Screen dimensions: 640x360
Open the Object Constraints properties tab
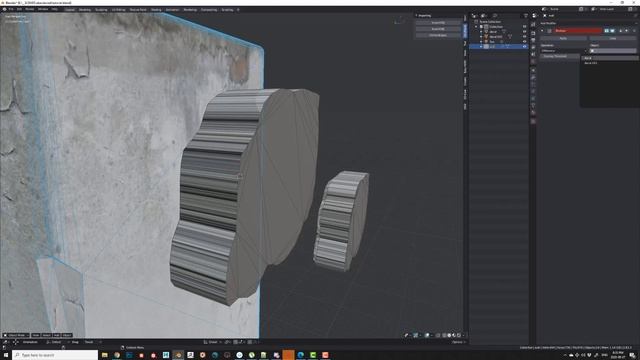point(533,98)
